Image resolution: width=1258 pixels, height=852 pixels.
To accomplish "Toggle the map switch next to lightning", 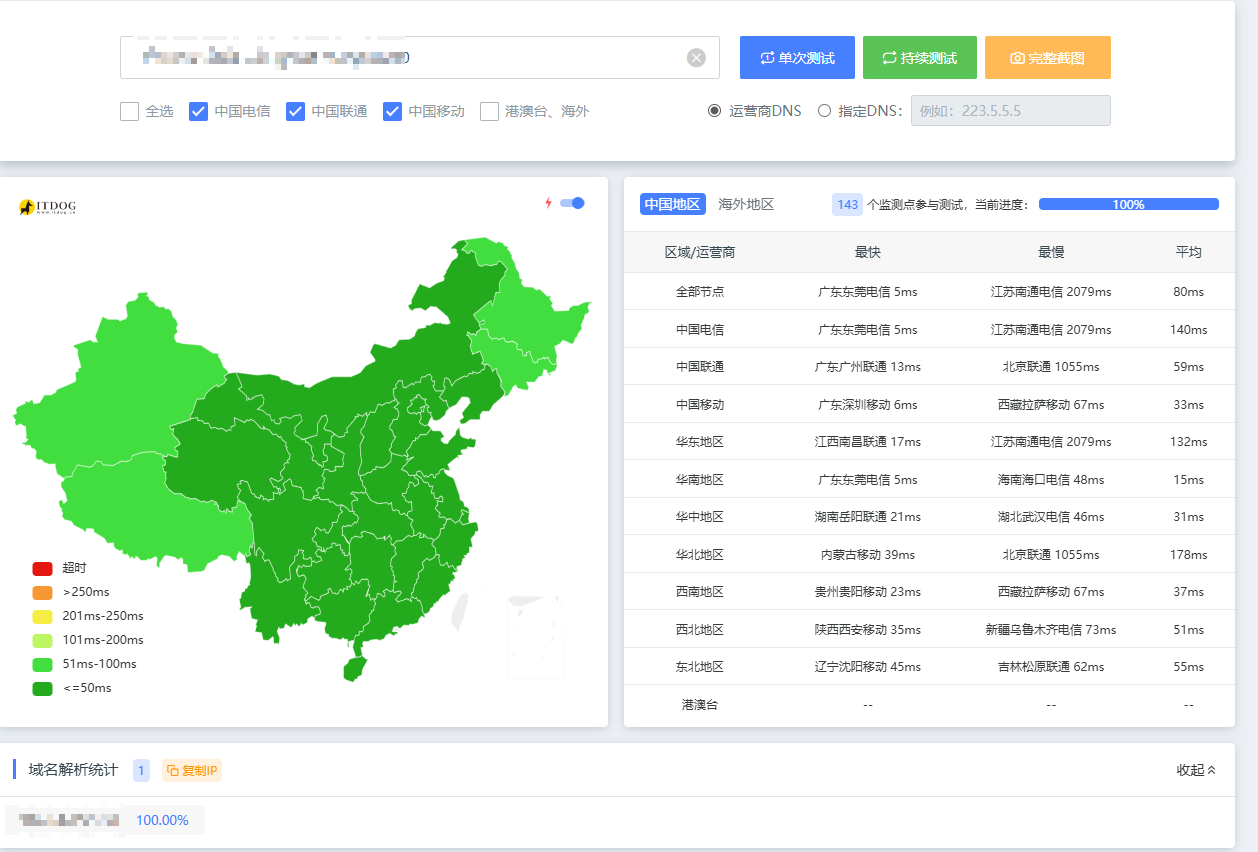I will pos(572,203).
